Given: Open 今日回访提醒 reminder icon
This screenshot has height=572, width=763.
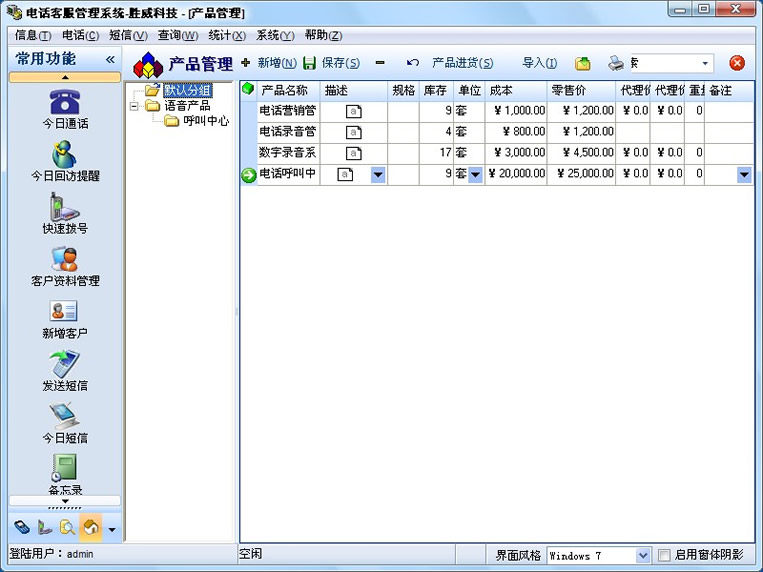Looking at the screenshot, I should point(64,154).
